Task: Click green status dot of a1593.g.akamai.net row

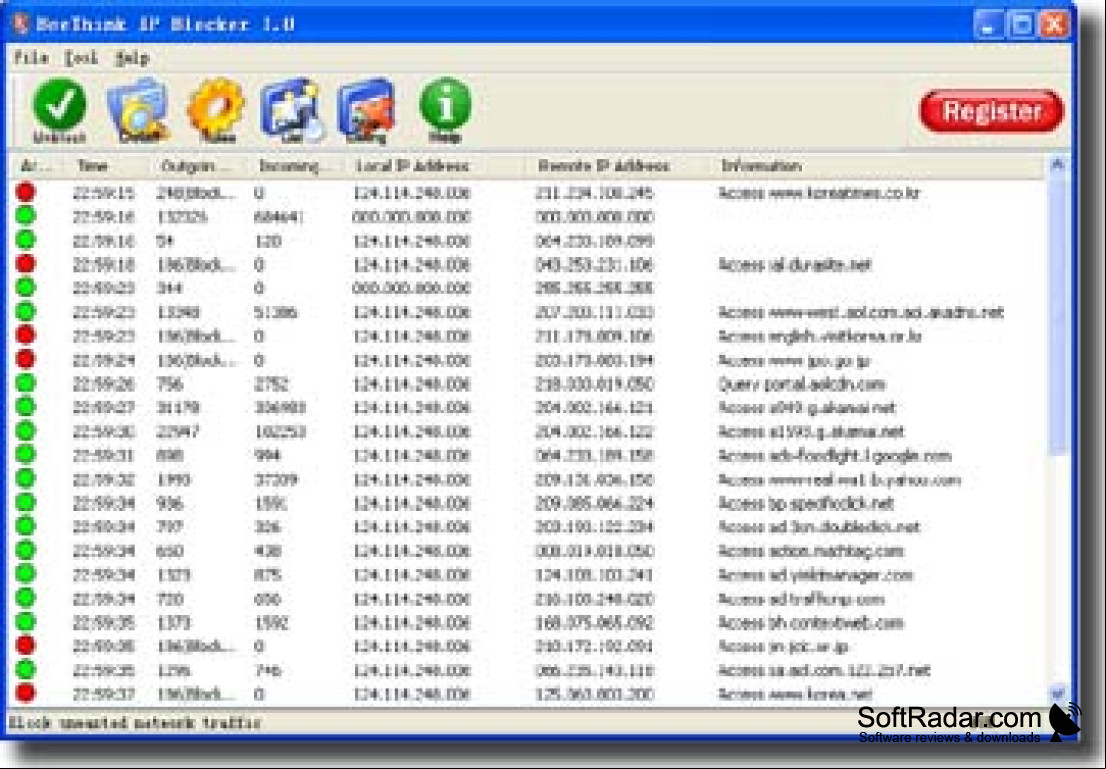Action: coord(26,430)
